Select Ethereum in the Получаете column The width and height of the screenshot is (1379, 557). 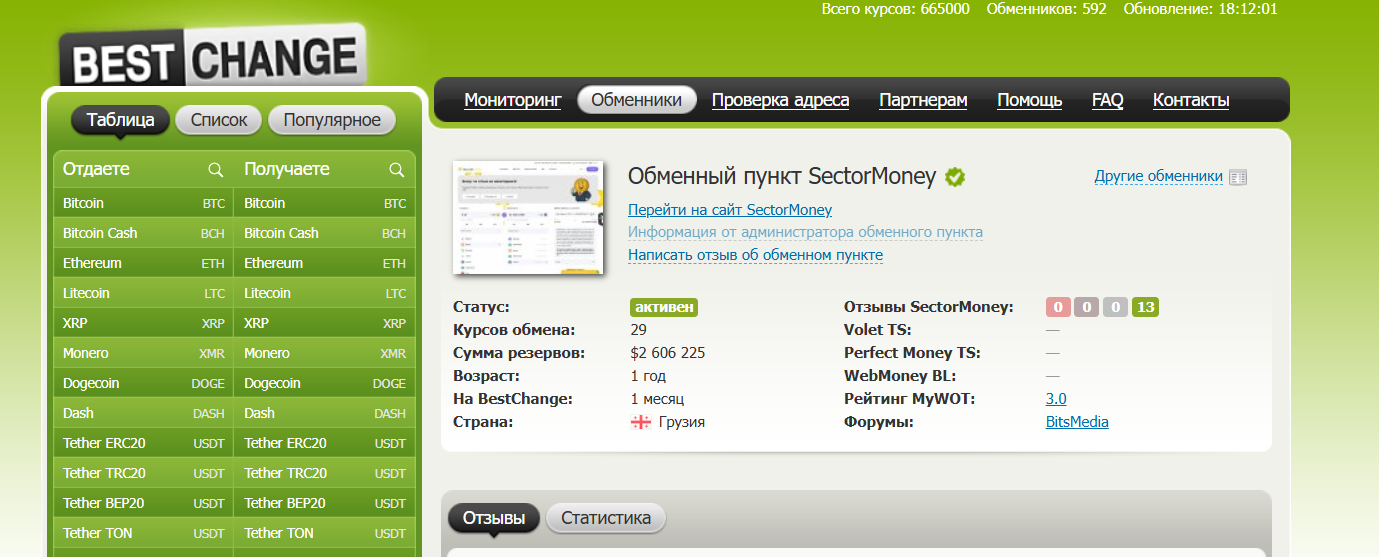pos(325,263)
